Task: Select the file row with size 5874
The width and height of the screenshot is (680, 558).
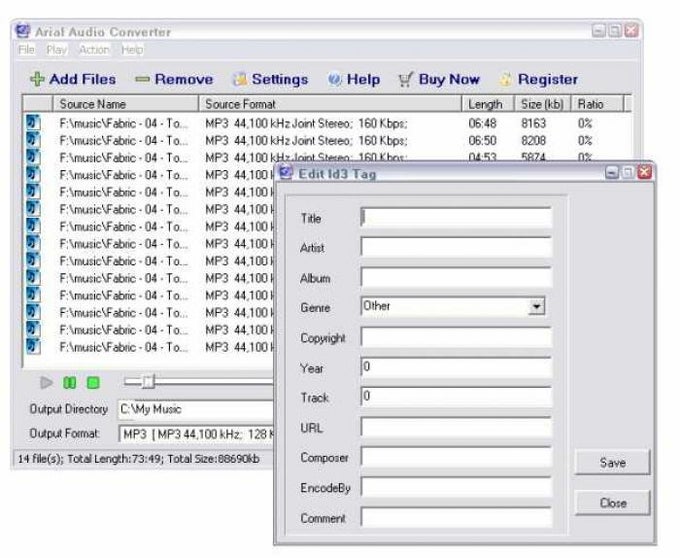Action: click(x=326, y=157)
